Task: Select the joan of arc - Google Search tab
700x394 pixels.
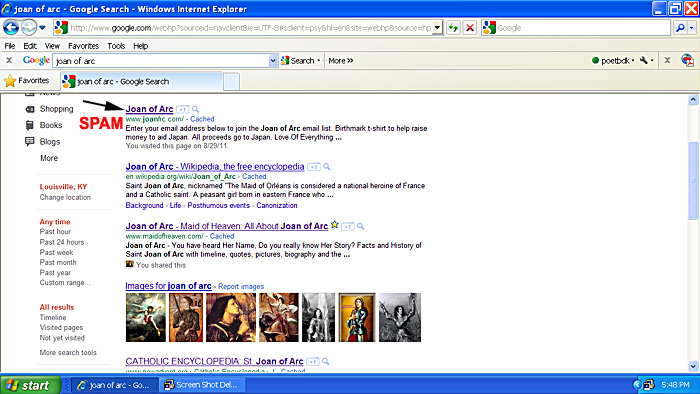Action: pos(142,82)
